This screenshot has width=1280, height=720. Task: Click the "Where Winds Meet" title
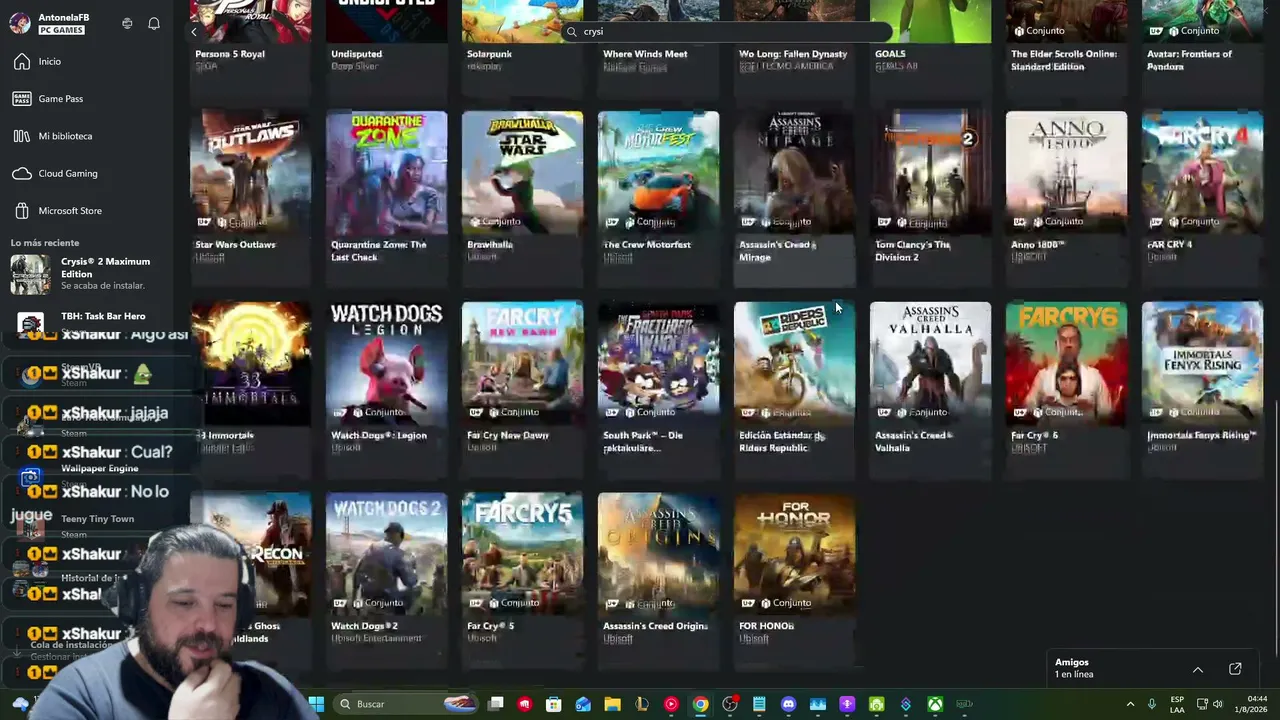(645, 54)
